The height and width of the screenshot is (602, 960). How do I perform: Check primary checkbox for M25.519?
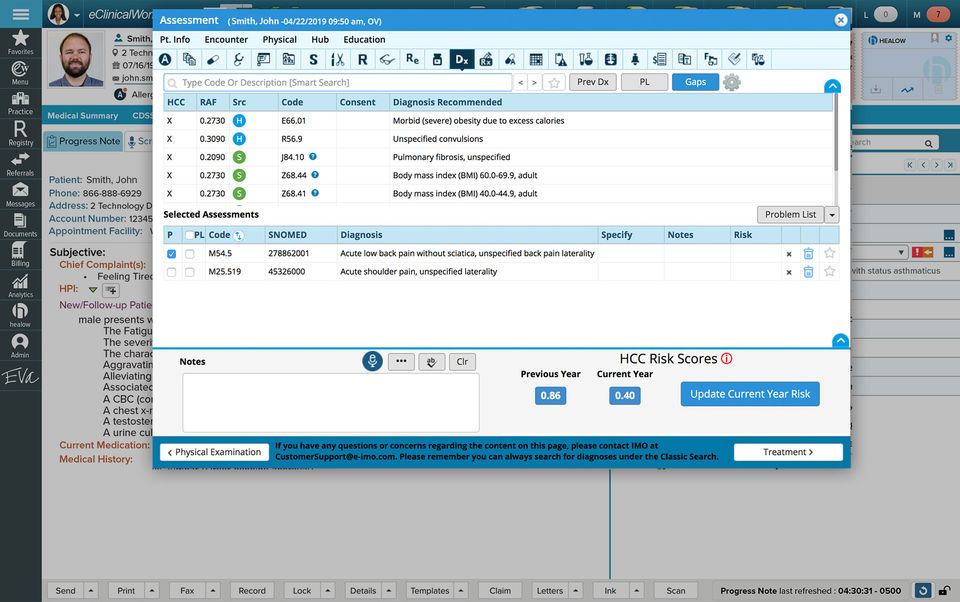coord(171,272)
